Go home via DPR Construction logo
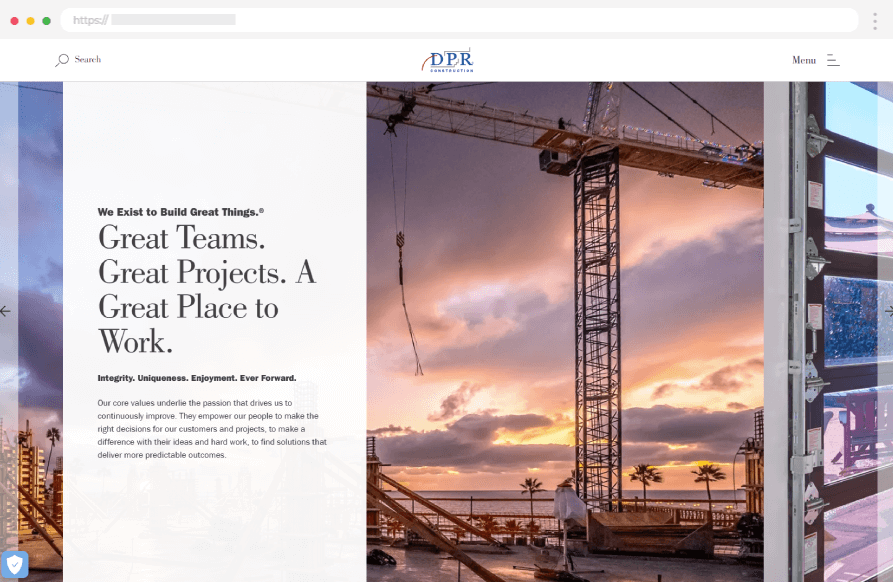893x582 pixels. click(x=447, y=61)
